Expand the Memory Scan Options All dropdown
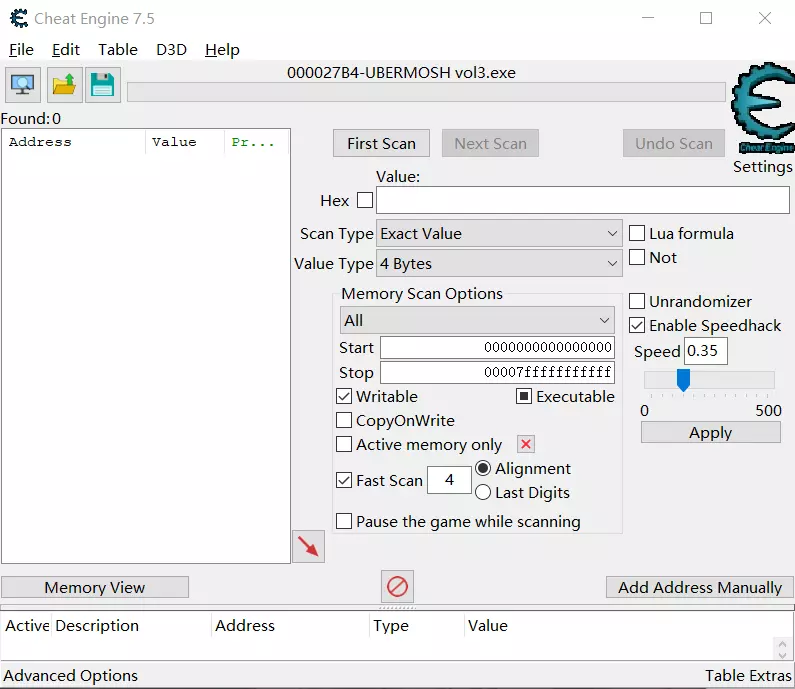This screenshot has height=689, width=795. (477, 320)
